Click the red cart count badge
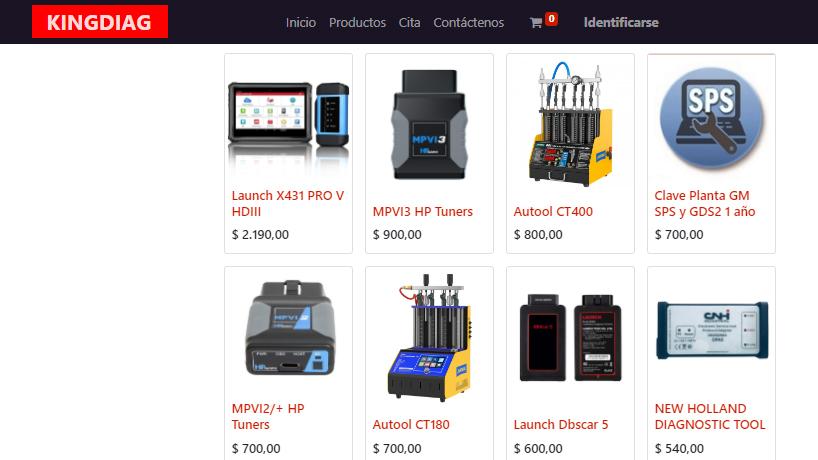The height and width of the screenshot is (460, 818). [x=551, y=19]
